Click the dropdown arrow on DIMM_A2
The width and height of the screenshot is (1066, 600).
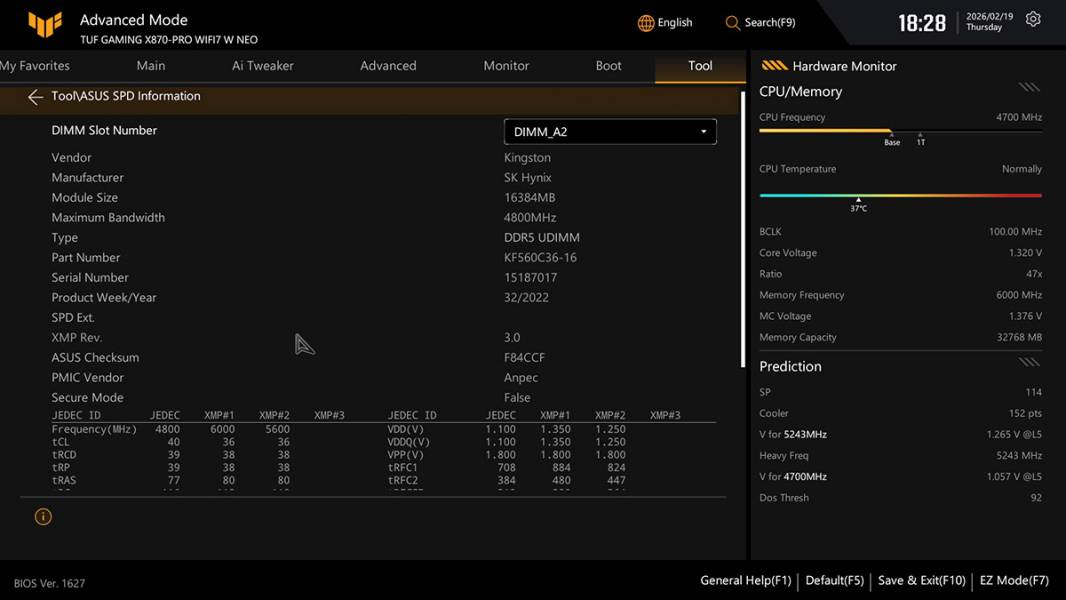[x=703, y=132]
